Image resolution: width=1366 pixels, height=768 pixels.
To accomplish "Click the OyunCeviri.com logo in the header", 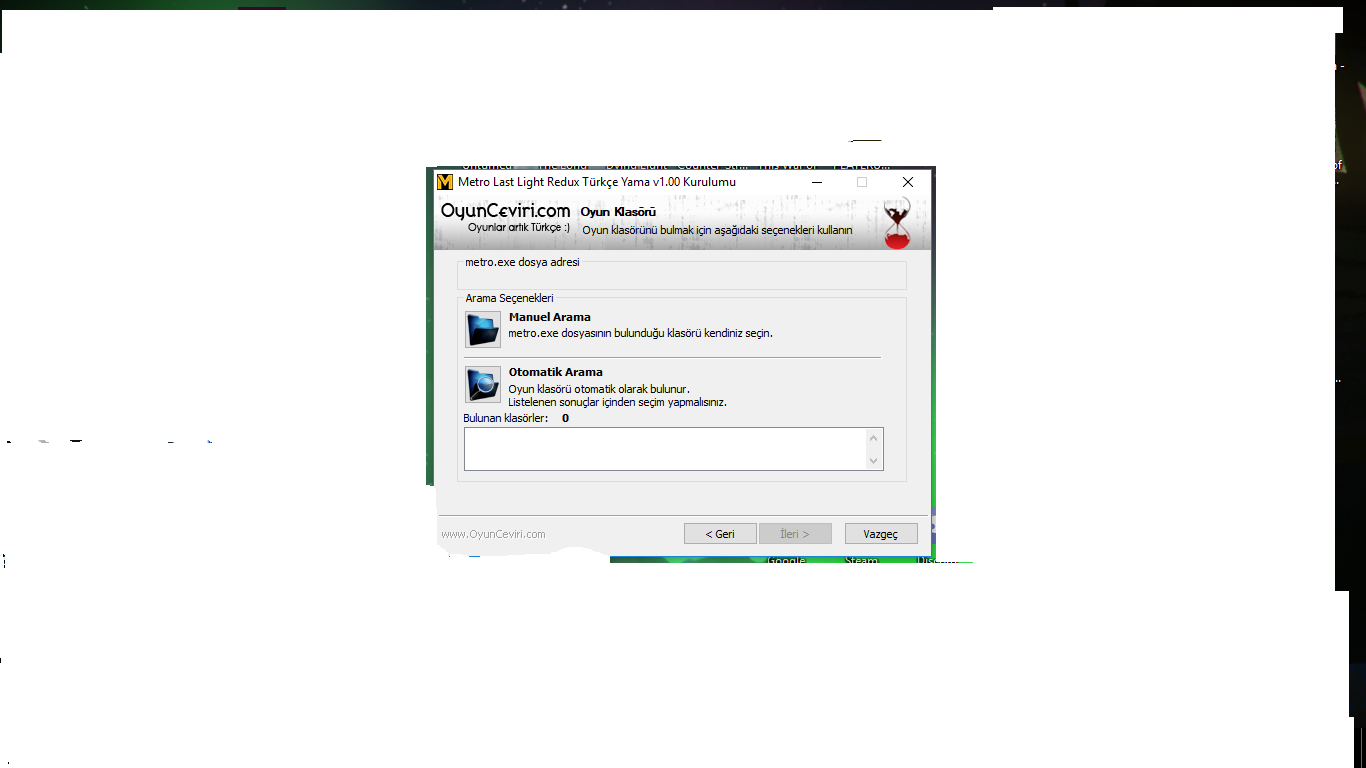I will click(x=506, y=218).
